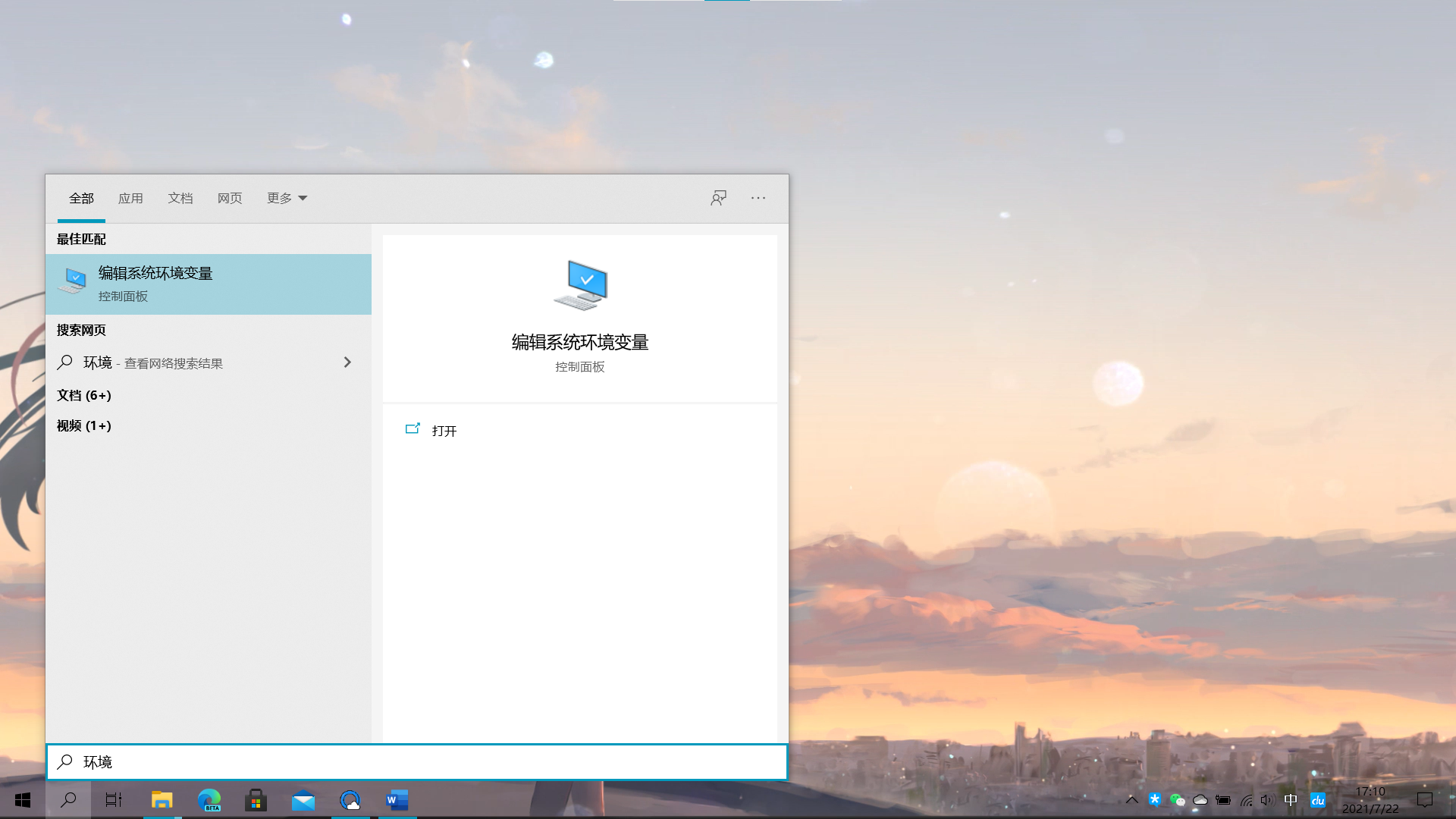Switch to the 应用 tab

[x=130, y=198]
